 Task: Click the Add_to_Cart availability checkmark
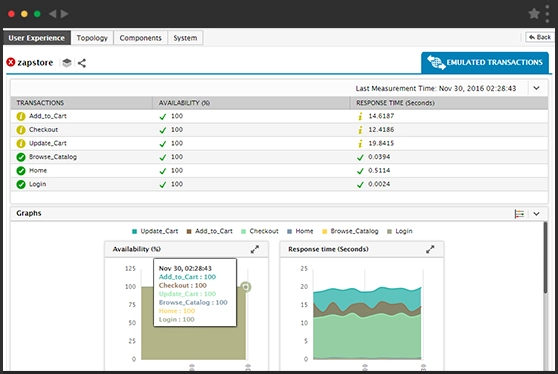[163, 117]
